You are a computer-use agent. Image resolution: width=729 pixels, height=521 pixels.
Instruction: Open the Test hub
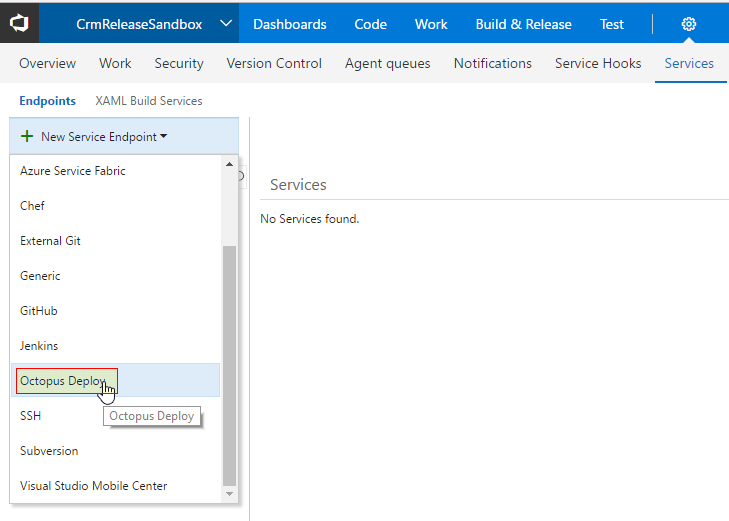click(x=611, y=24)
